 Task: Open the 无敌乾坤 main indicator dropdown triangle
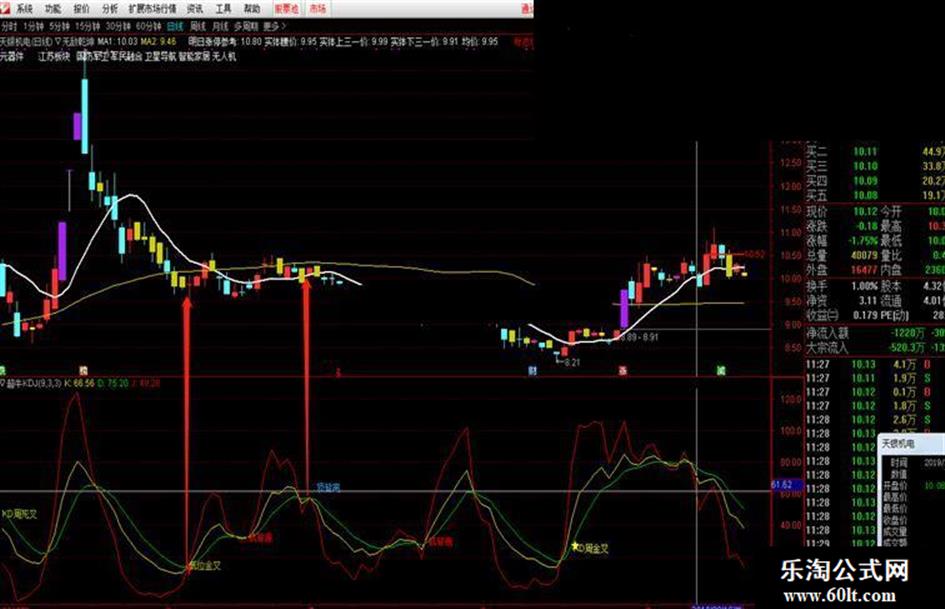tap(57, 42)
